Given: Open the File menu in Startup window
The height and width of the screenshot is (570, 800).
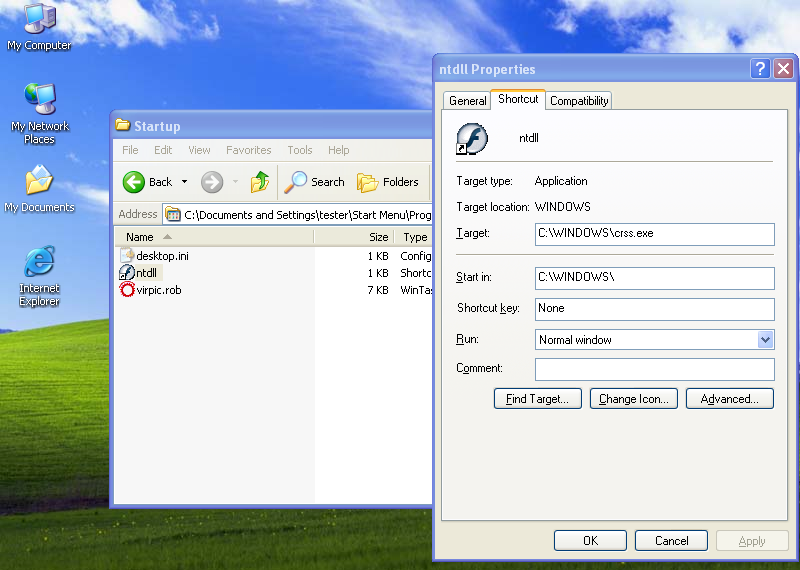Looking at the screenshot, I should tap(130, 150).
